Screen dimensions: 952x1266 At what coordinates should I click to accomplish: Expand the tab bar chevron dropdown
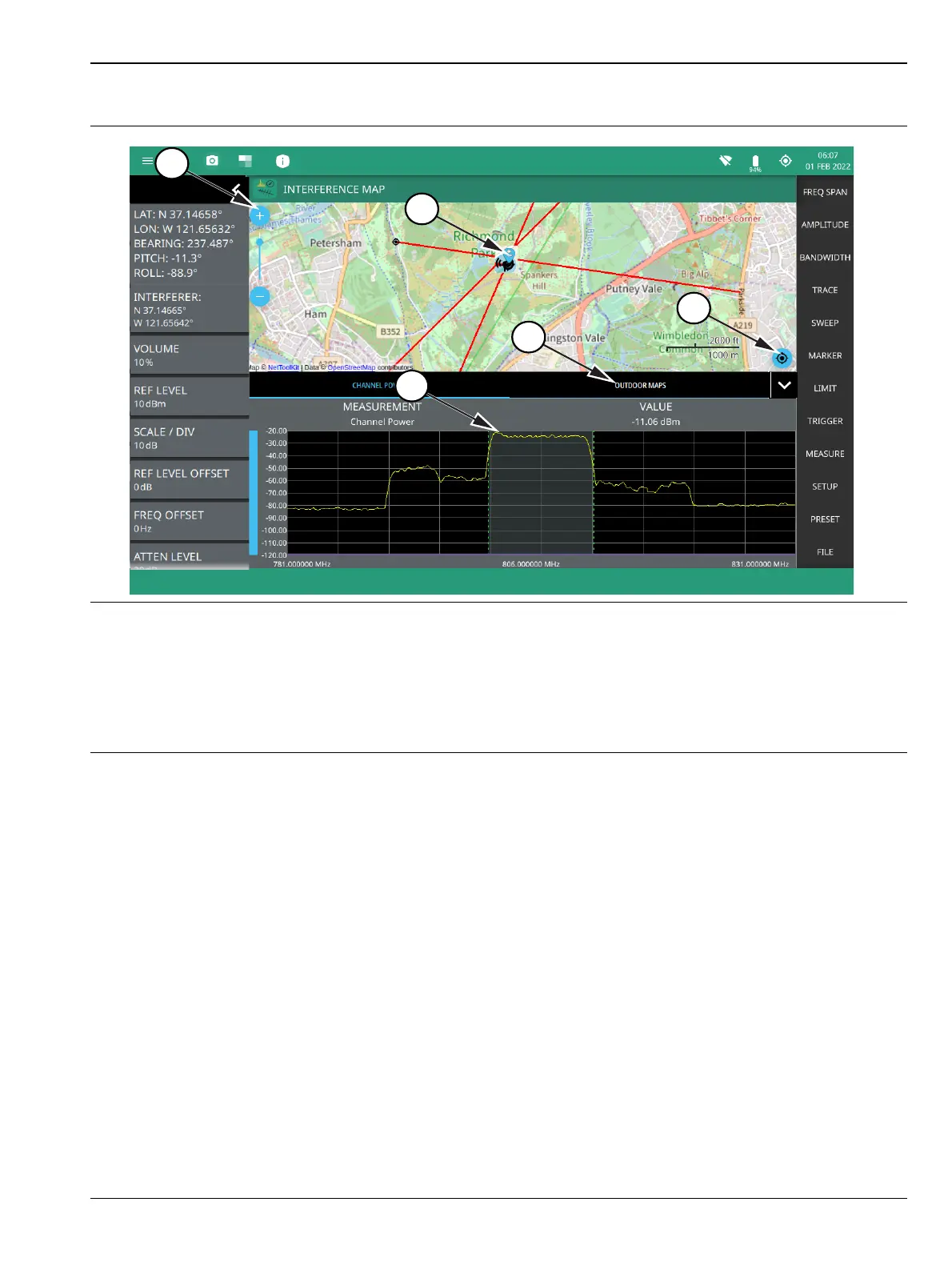click(x=784, y=385)
